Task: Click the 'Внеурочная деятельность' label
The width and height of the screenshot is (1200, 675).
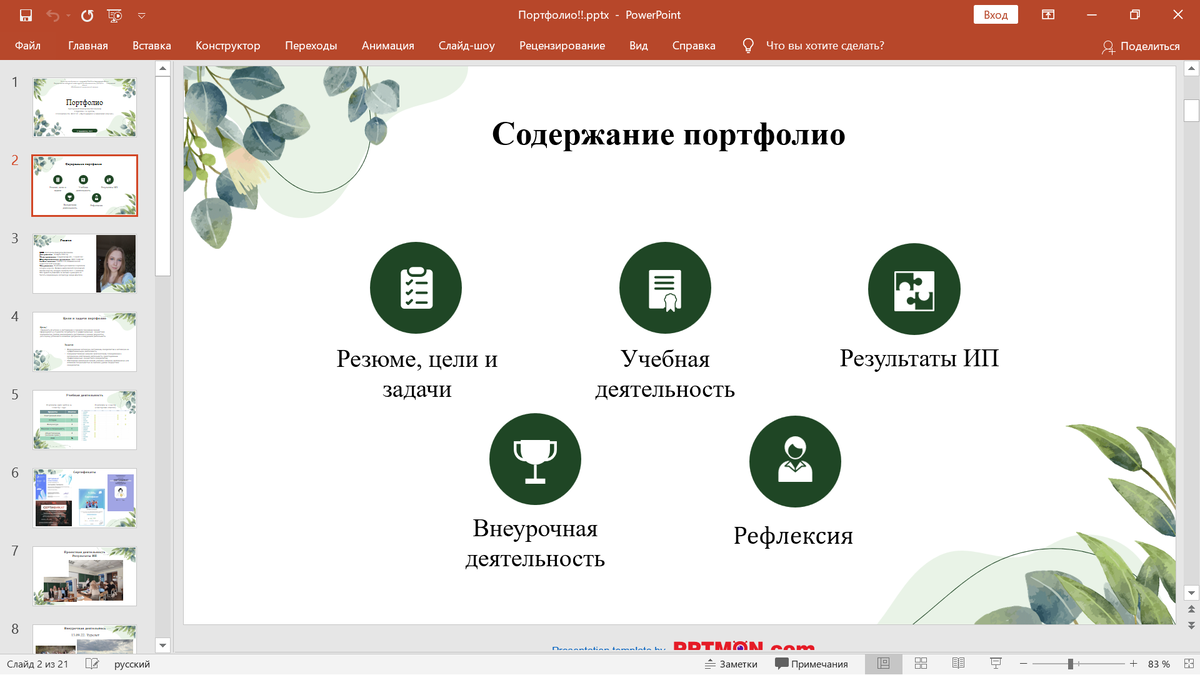Action: (535, 543)
